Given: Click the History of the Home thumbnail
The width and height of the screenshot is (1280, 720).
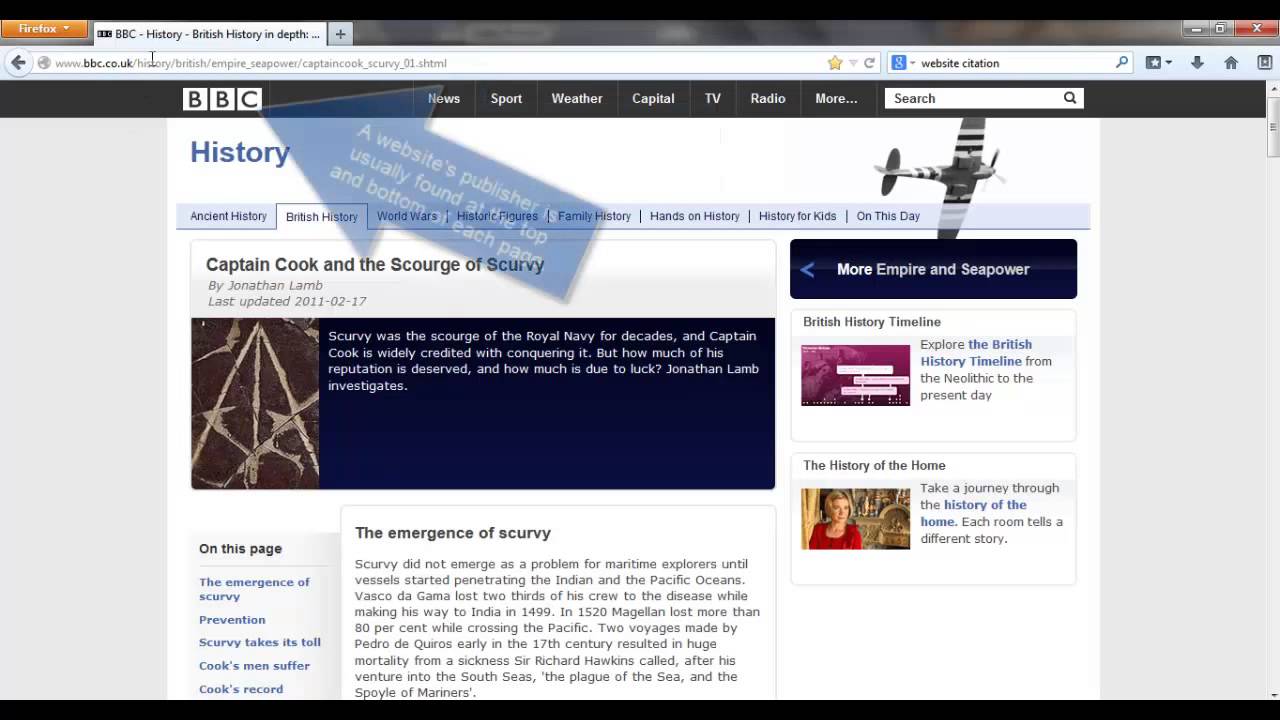Looking at the screenshot, I should tap(856, 519).
